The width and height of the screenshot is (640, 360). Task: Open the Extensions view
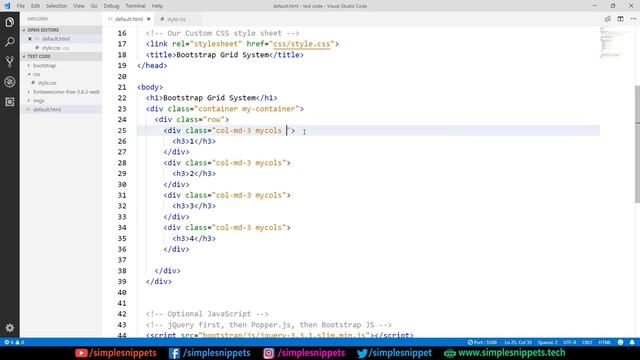(9, 102)
